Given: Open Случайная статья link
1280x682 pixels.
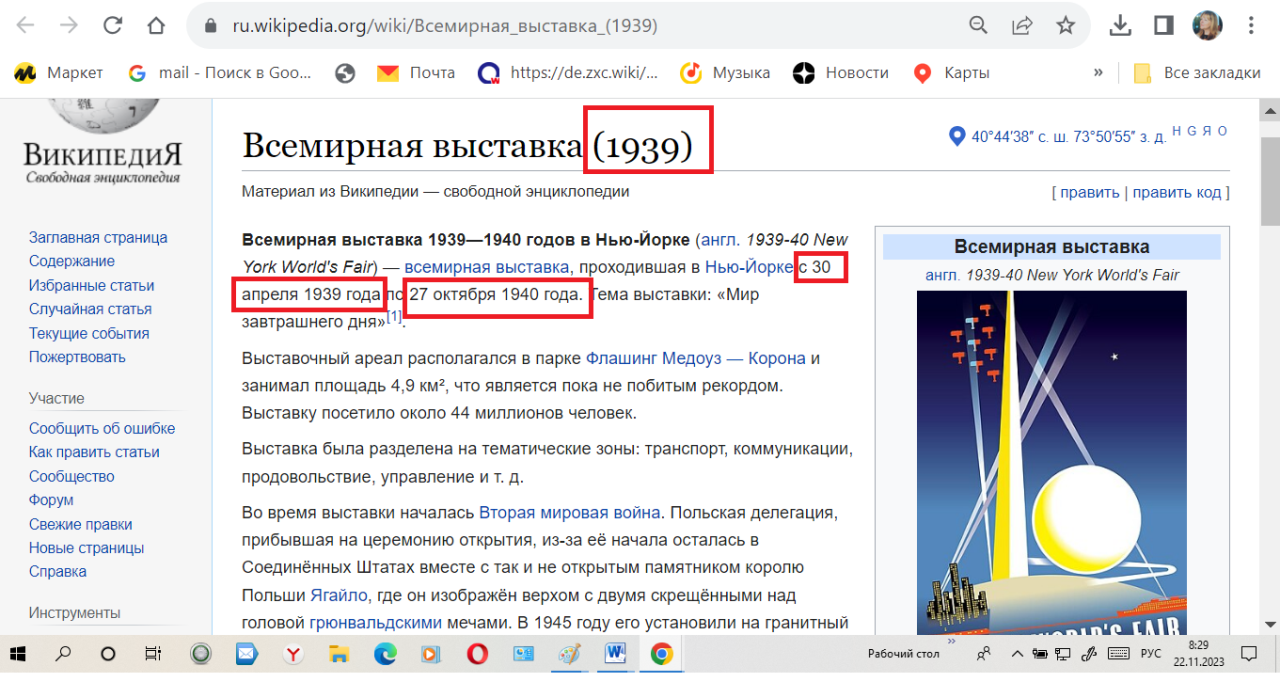Looking at the screenshot, I should (90, 309).
